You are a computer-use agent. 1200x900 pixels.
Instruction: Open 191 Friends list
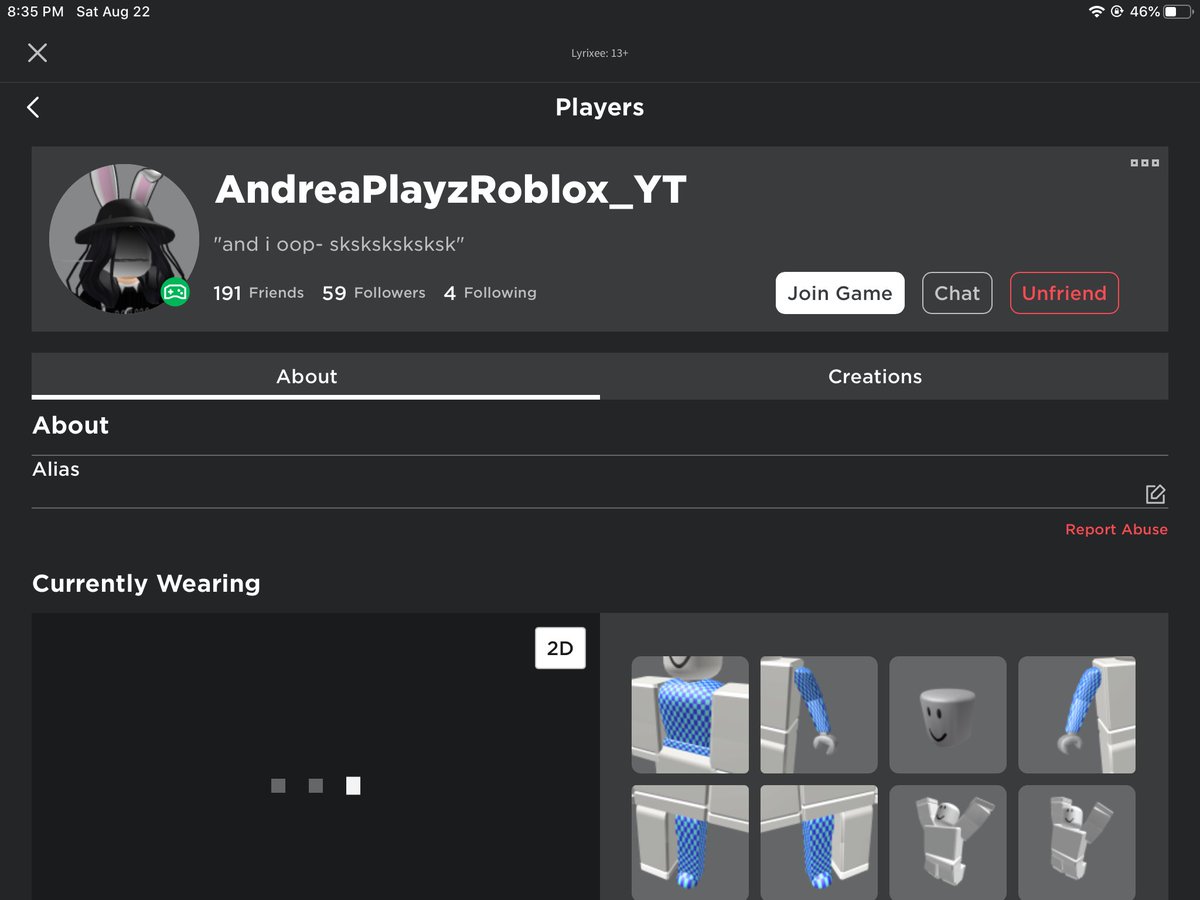click(258, 293)
